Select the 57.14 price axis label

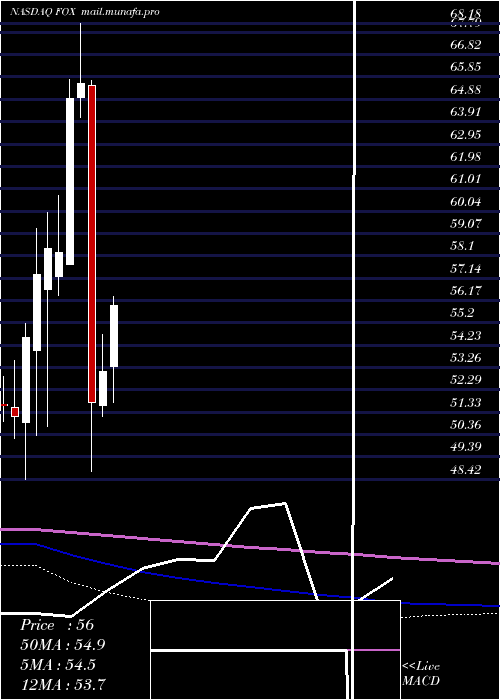coord(466,268)
